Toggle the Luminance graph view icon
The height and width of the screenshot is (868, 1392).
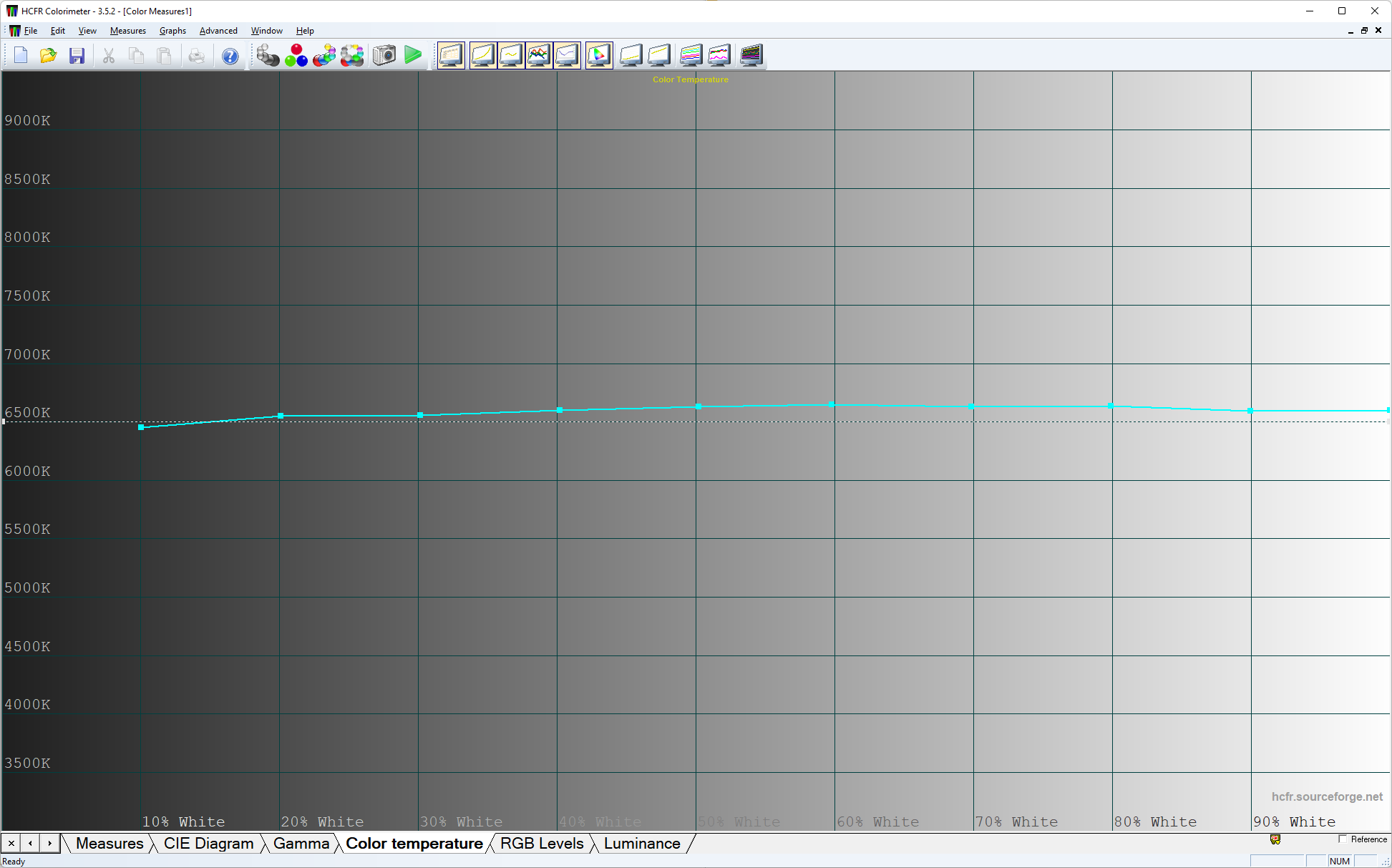tap(483, 55)
